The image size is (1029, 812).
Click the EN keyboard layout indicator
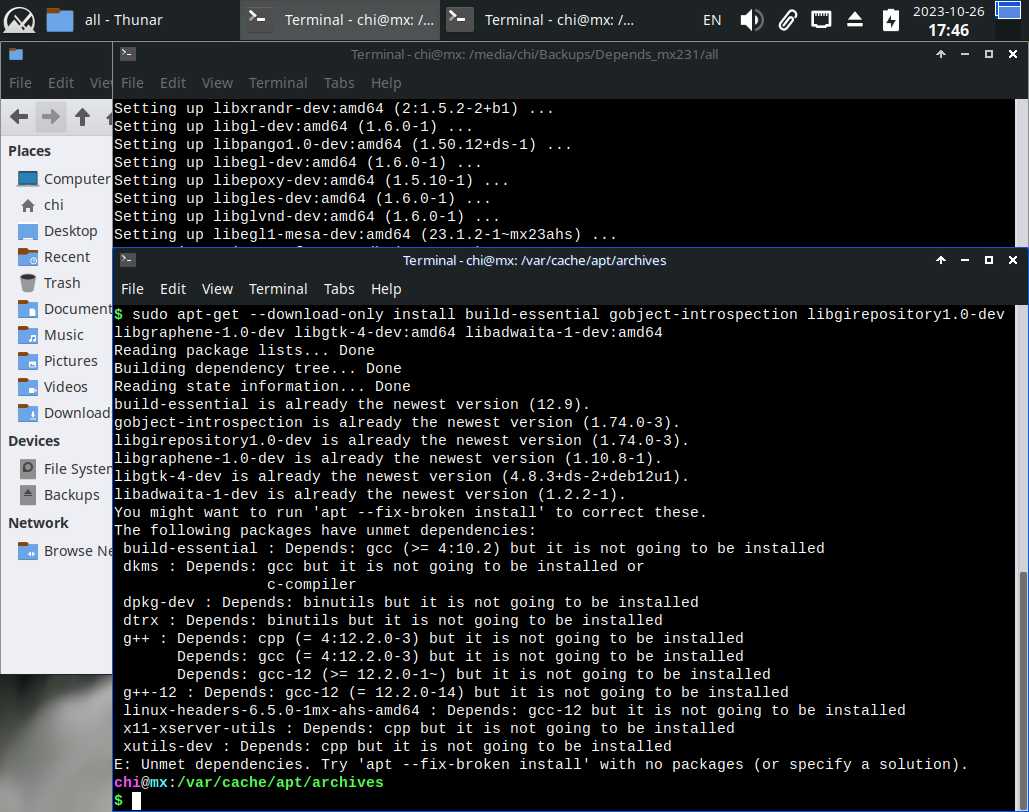tap(711, 20)
